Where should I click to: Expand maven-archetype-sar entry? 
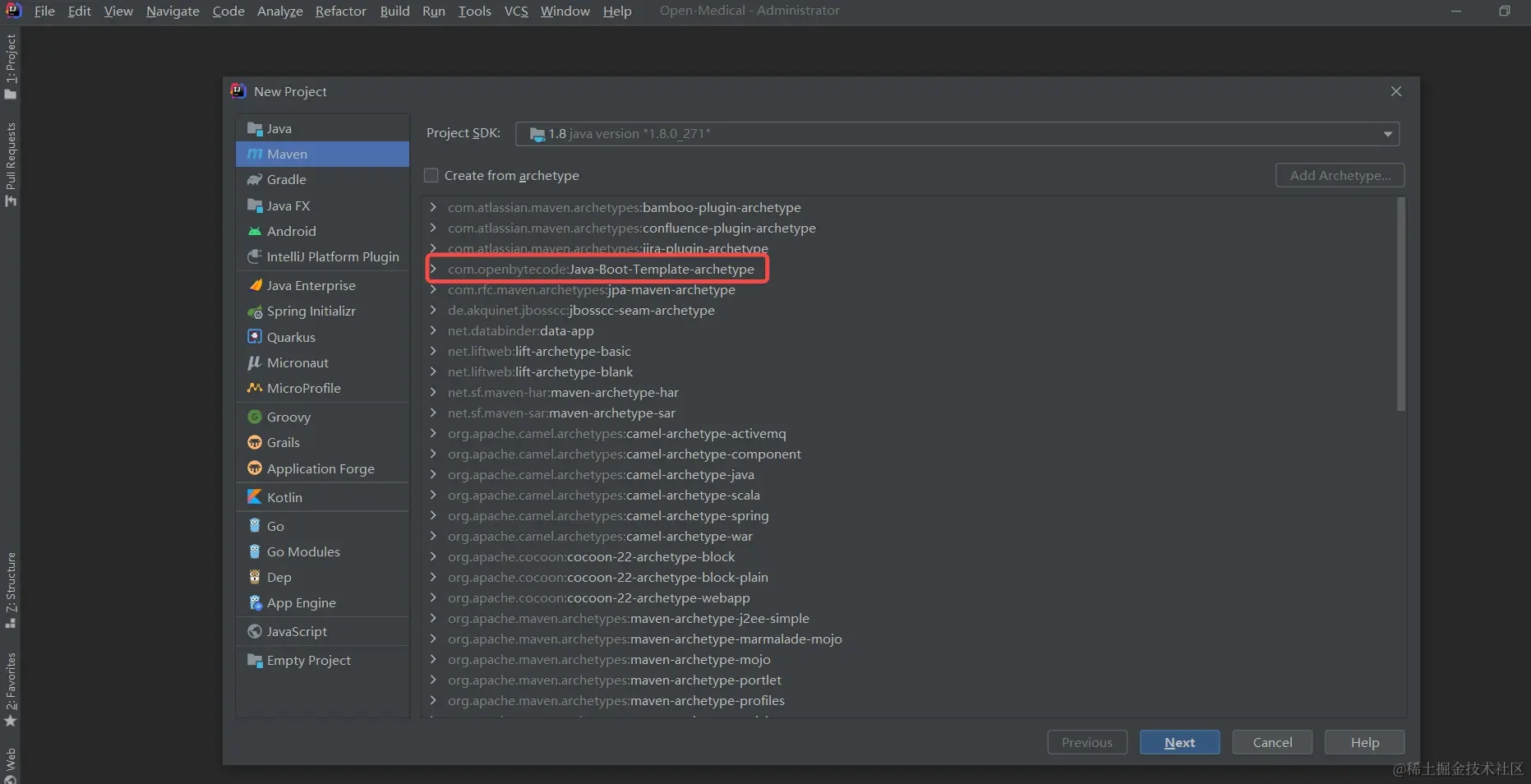[x=433, y=413]
